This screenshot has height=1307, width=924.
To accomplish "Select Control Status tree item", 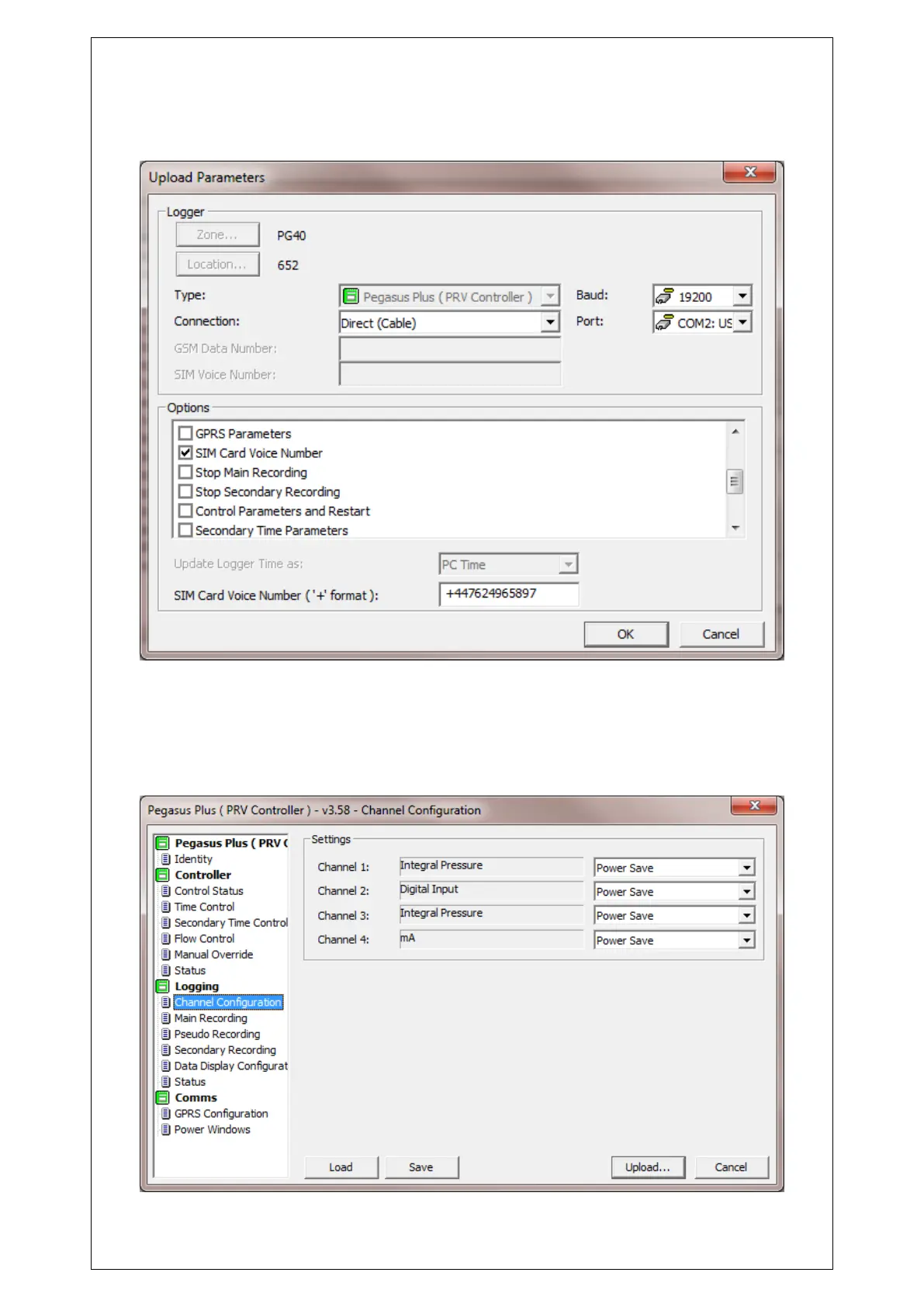I will (x=209, y=891).
